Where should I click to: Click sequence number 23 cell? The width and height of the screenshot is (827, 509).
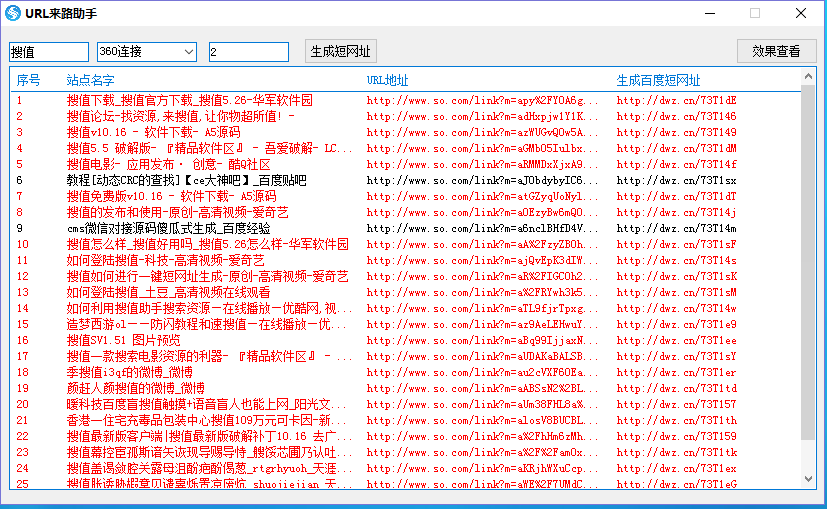[22, 452]
